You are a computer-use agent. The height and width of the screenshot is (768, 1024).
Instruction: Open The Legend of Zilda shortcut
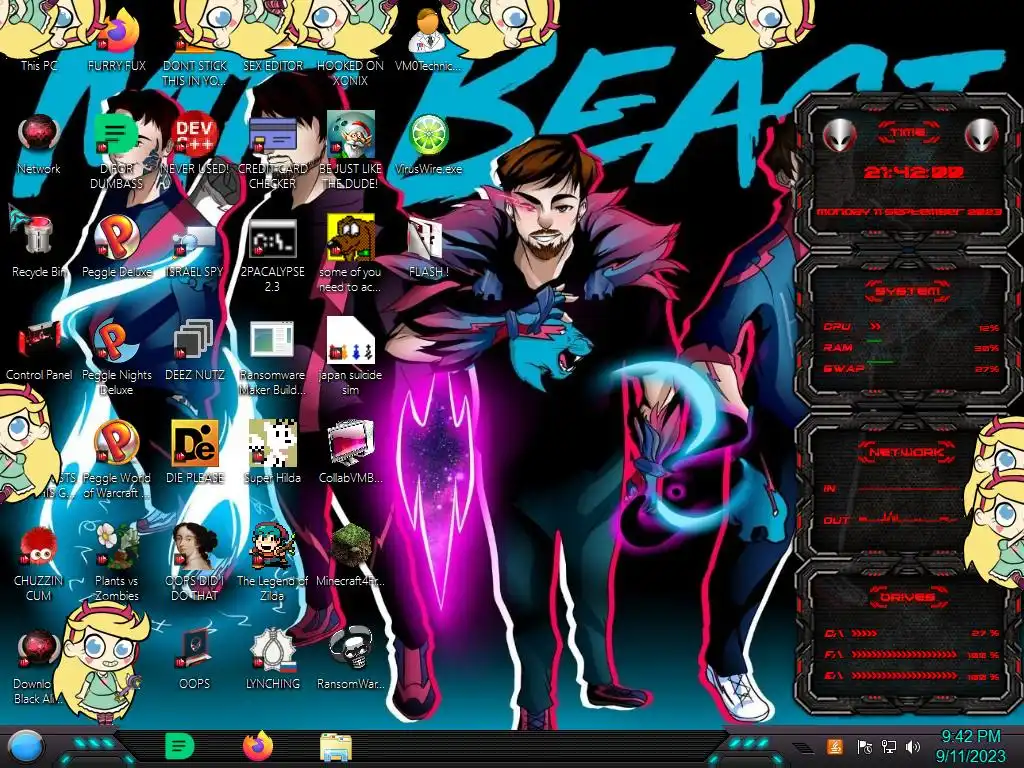(272, 562)
